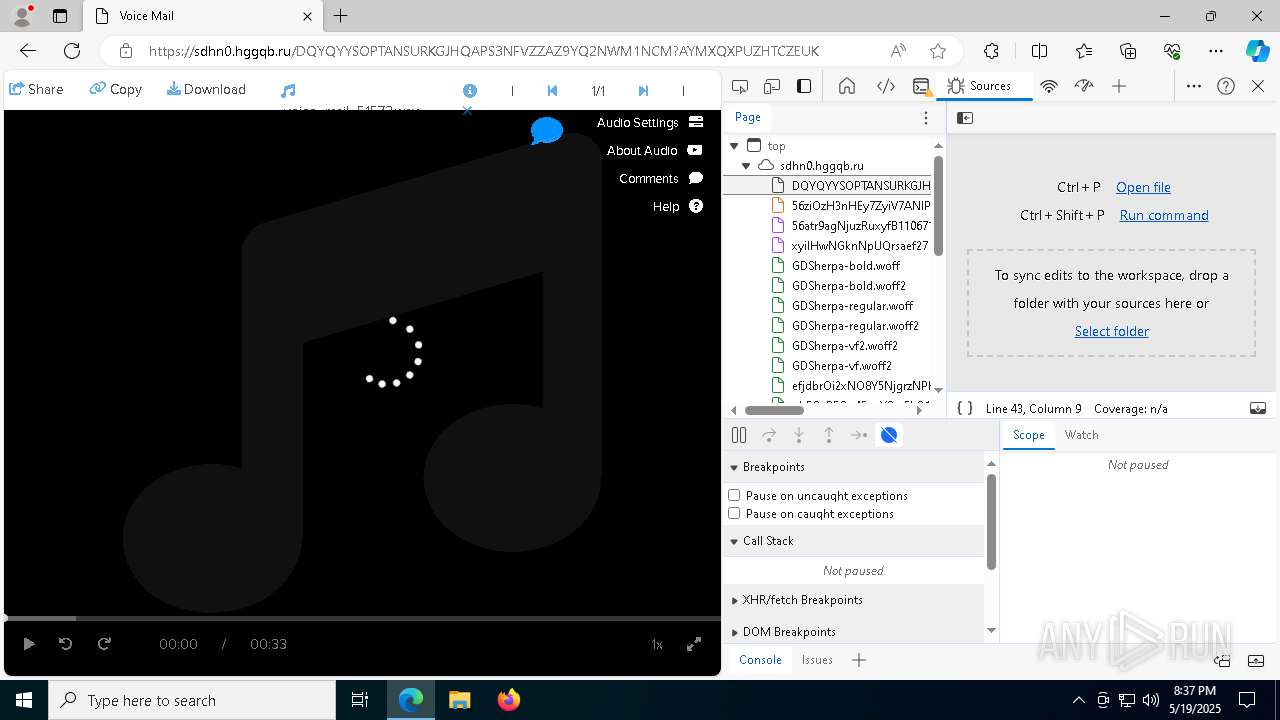Open the blue info icon
The height and width of the screenshot is (720, 1280).
pyautogui.click(x=470, y=90)
